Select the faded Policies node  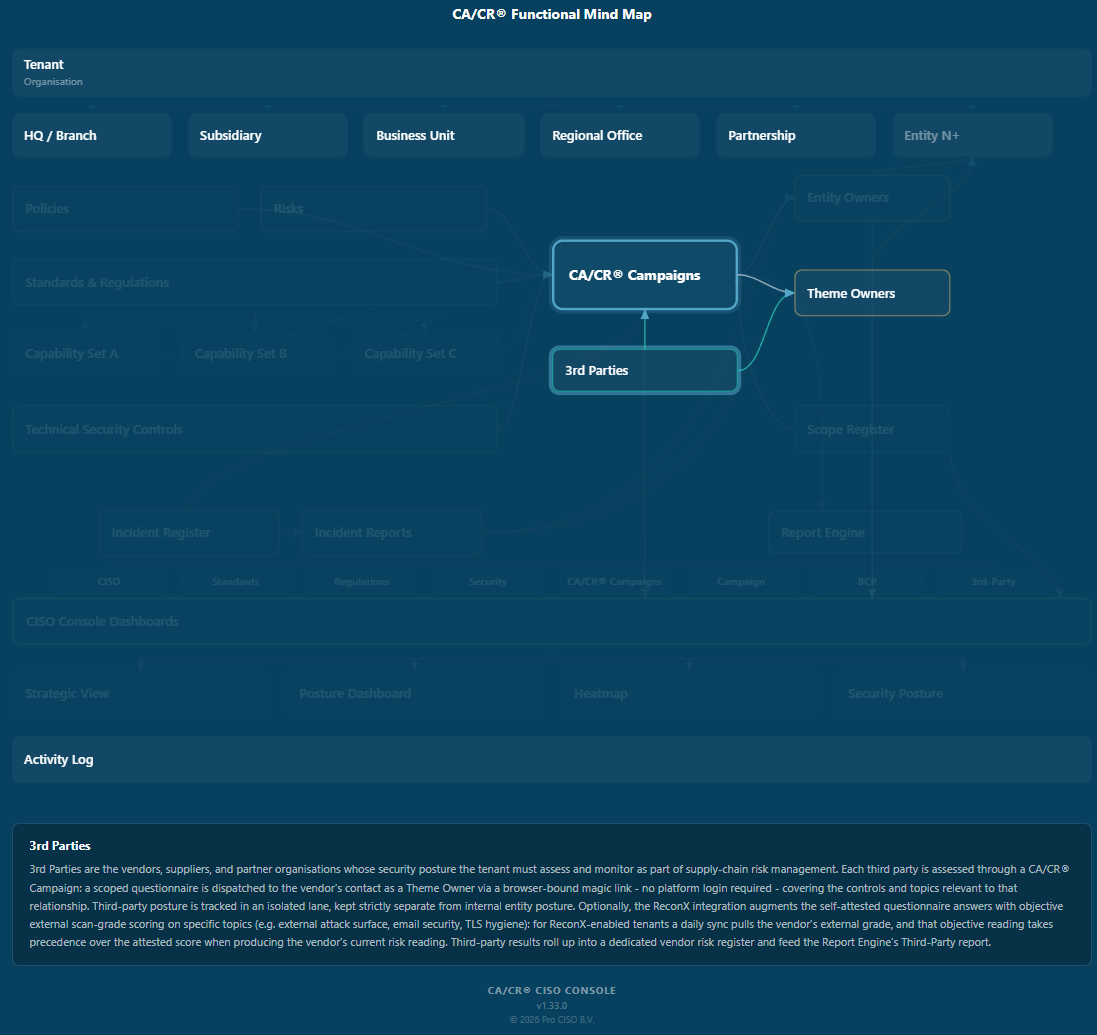click(125, 209)
